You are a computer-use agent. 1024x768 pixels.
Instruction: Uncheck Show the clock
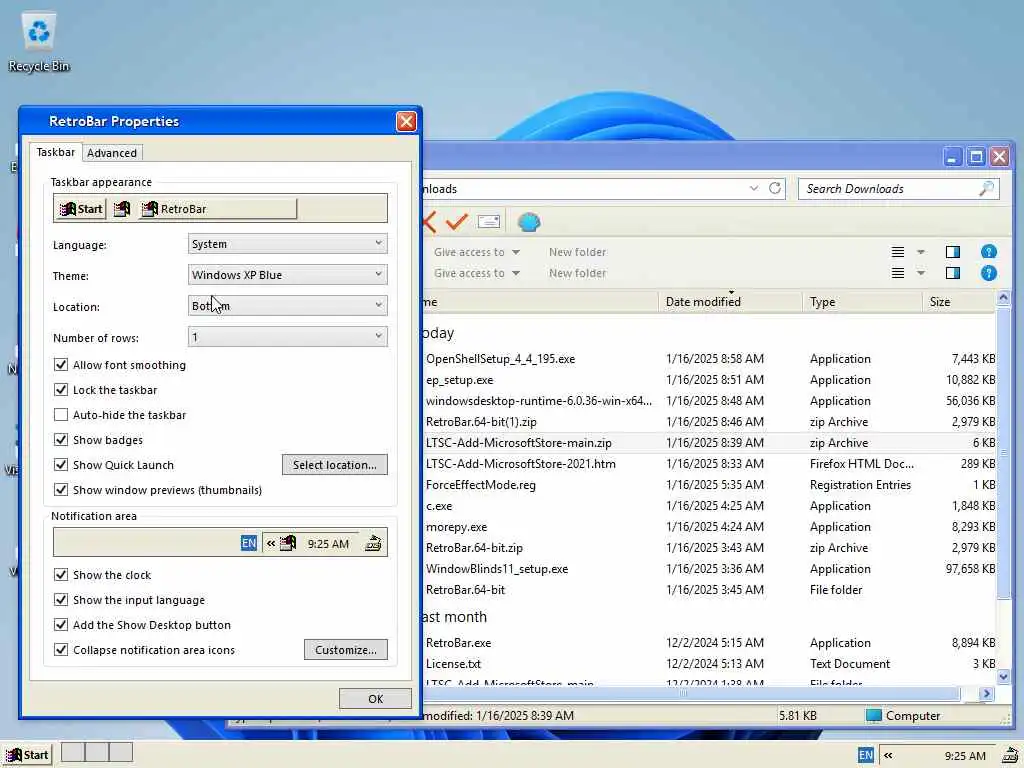tap(61, 575)
